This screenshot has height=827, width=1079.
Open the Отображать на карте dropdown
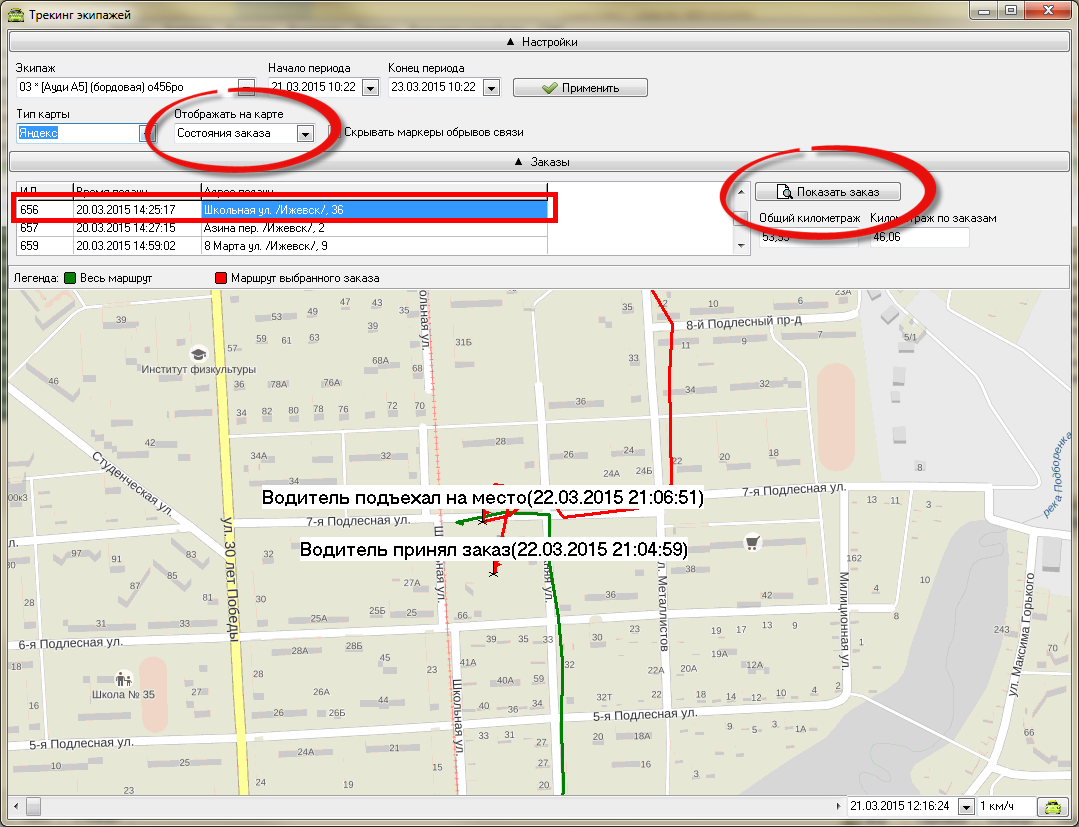click(x=305, y=133)
